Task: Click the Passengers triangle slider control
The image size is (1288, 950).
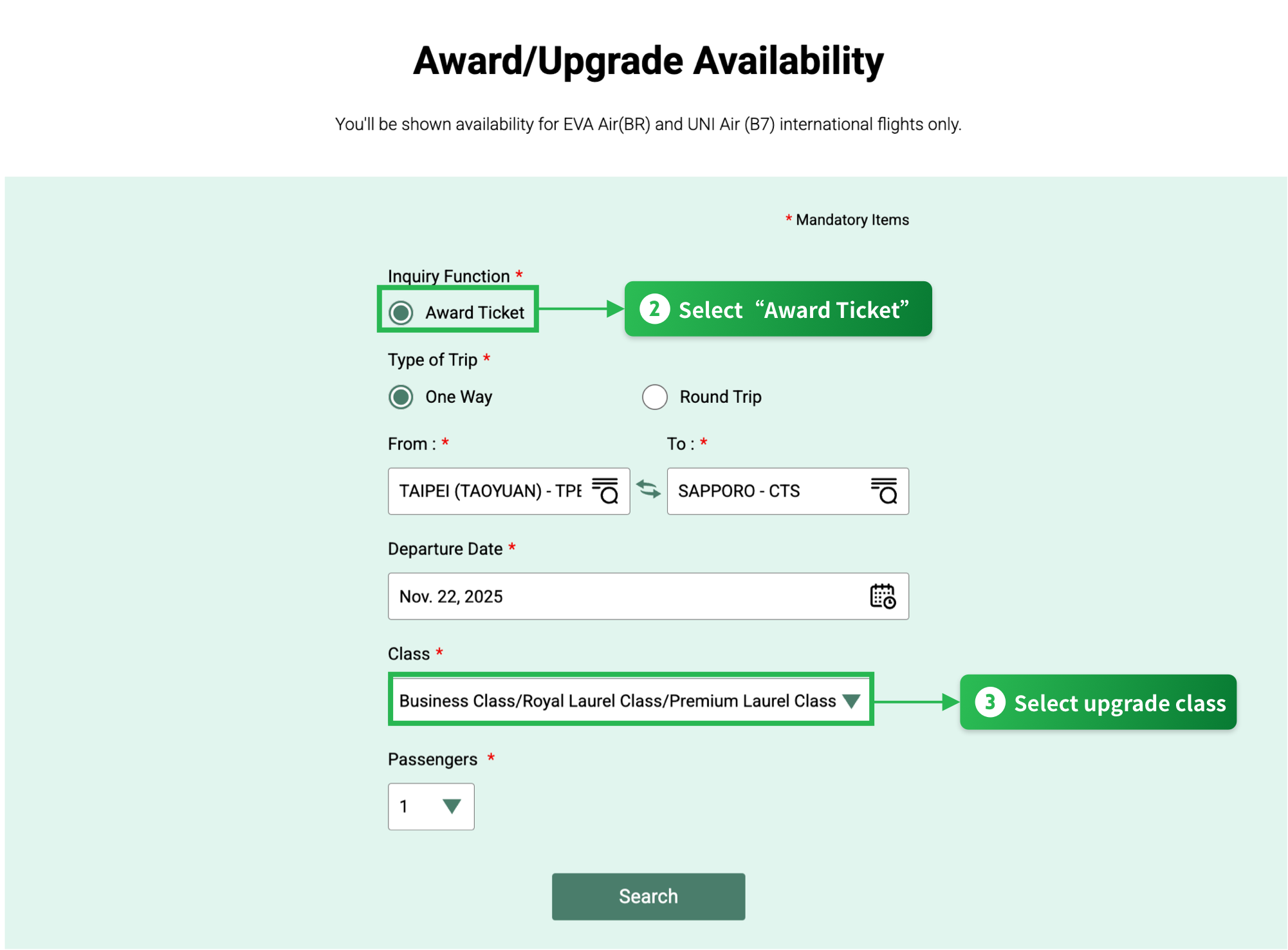Action: (x=451, y=806)
